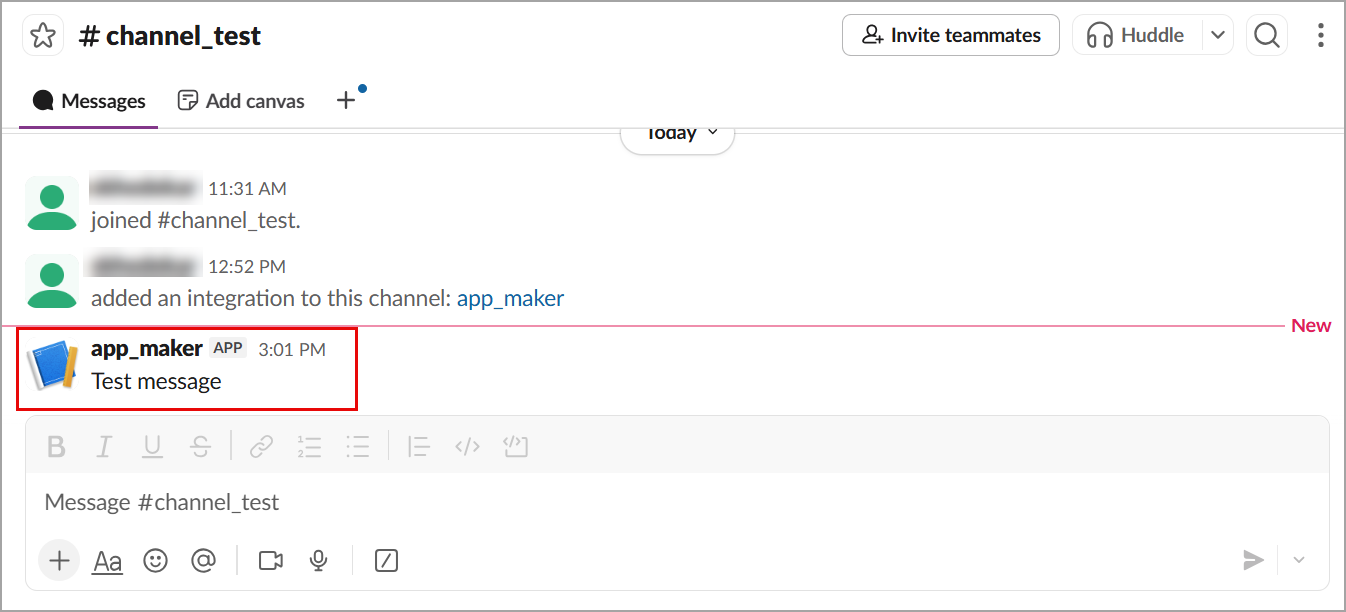The width and height of the screenshot is (1346, 612).
Task: Toggle italic text formatting
Action: click(x=104, y=447)
